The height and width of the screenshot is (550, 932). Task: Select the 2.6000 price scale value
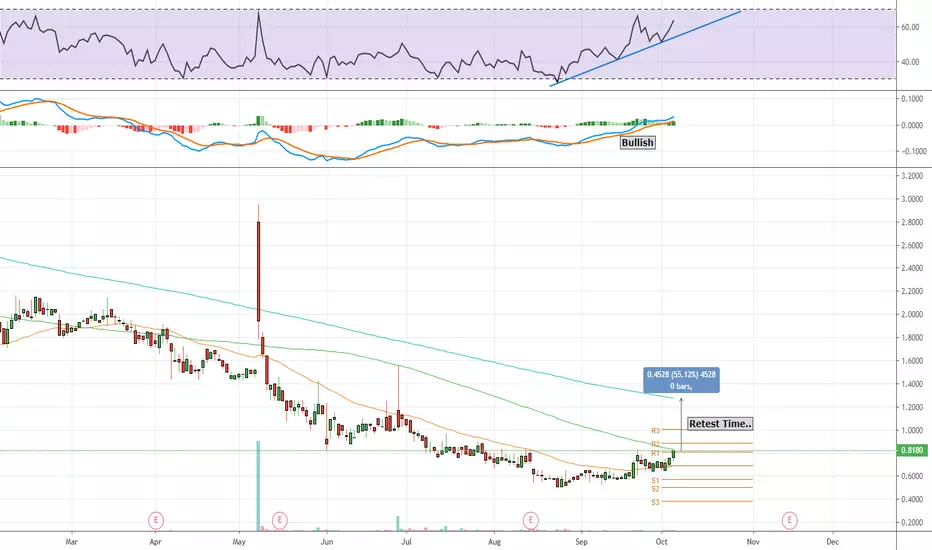(x=912, y=246)
